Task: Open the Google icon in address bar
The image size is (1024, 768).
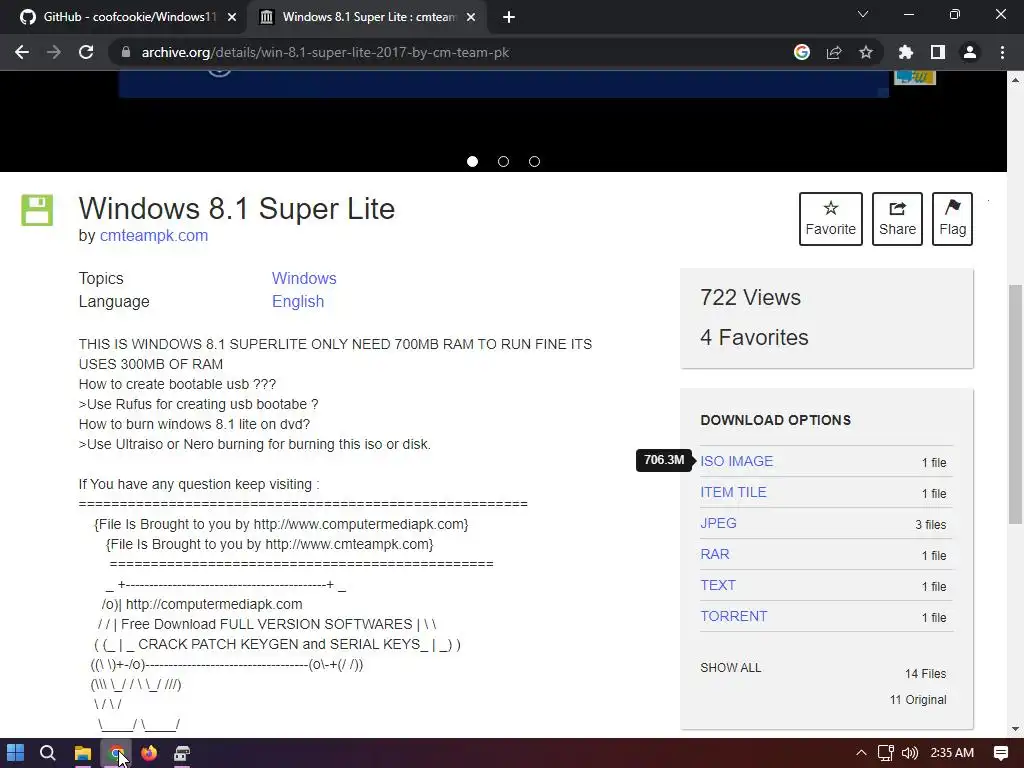Action: click(802, 52)
